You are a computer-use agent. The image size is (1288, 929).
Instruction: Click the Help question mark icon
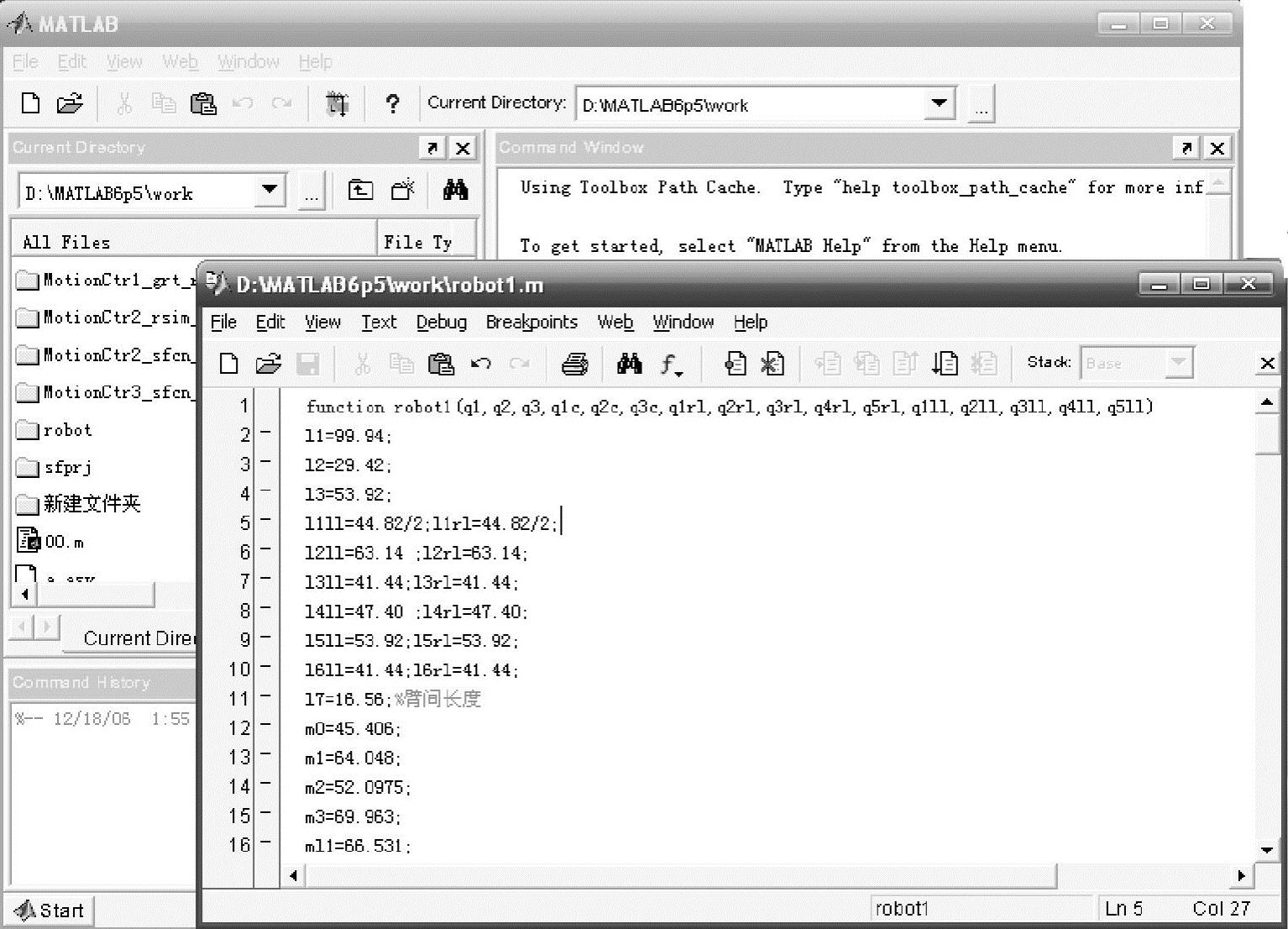[x=392, y=103]
